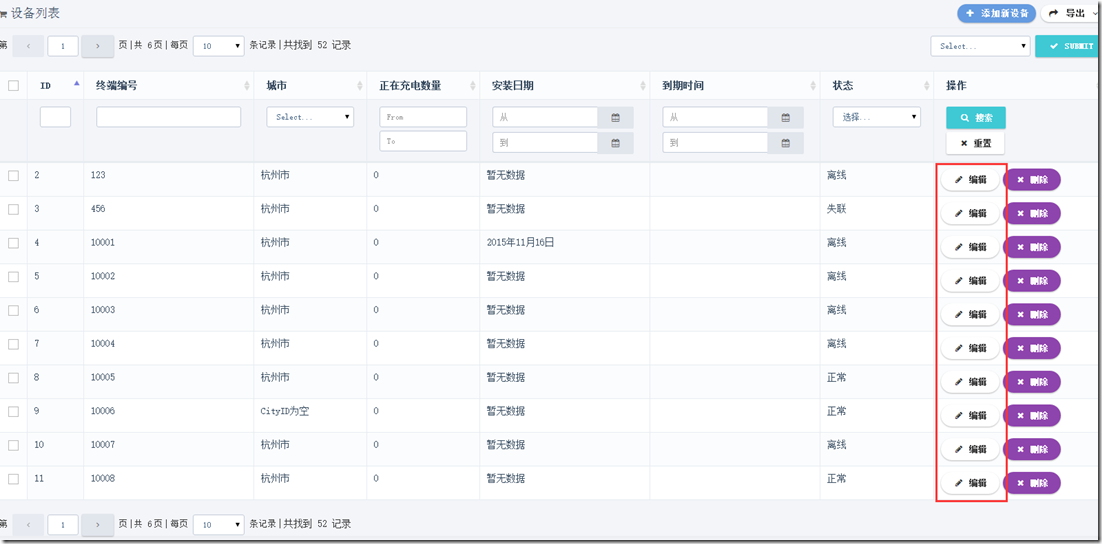This screenshot has height=544, width=1102.
Task: Click the 添加新设备 button
Action: click(997, 13)
